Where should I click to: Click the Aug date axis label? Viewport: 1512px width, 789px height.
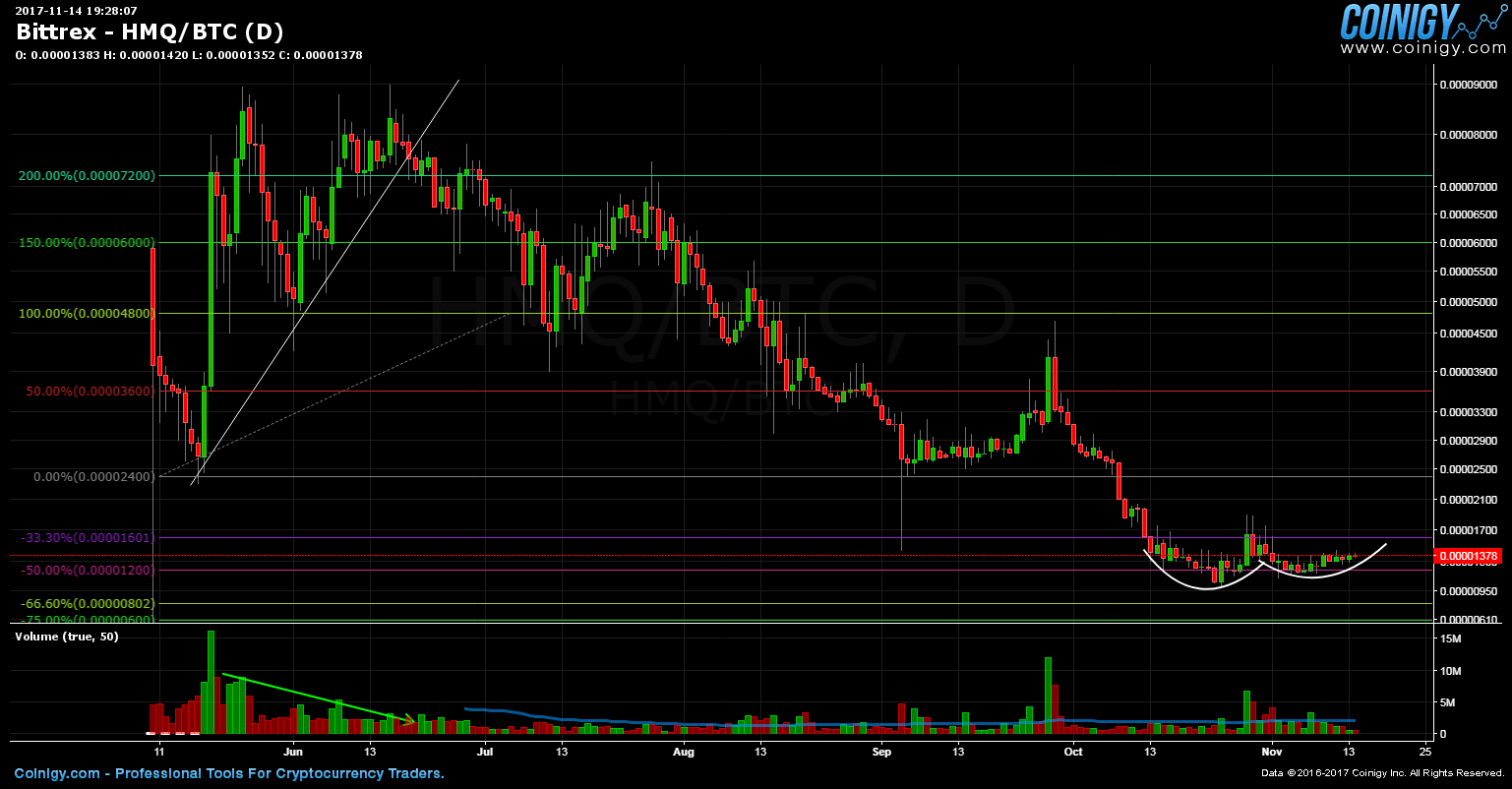point(684,752)
